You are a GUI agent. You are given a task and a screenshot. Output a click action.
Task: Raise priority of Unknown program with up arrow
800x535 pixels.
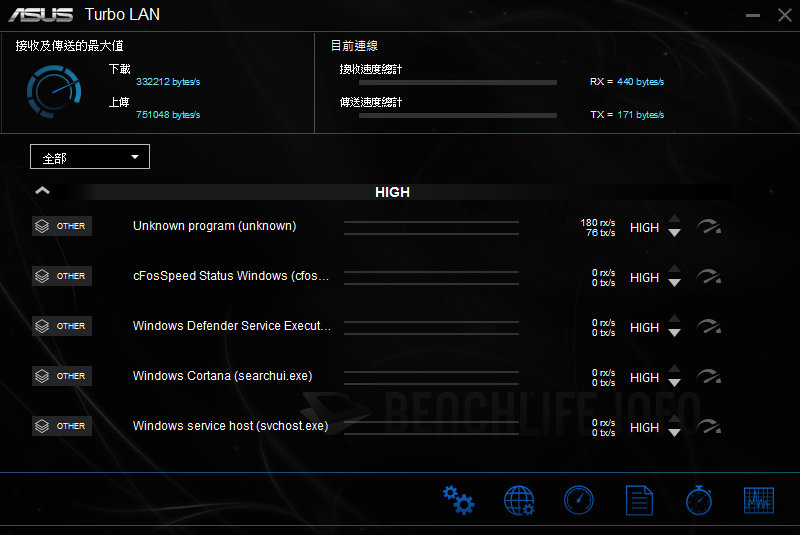674,219
